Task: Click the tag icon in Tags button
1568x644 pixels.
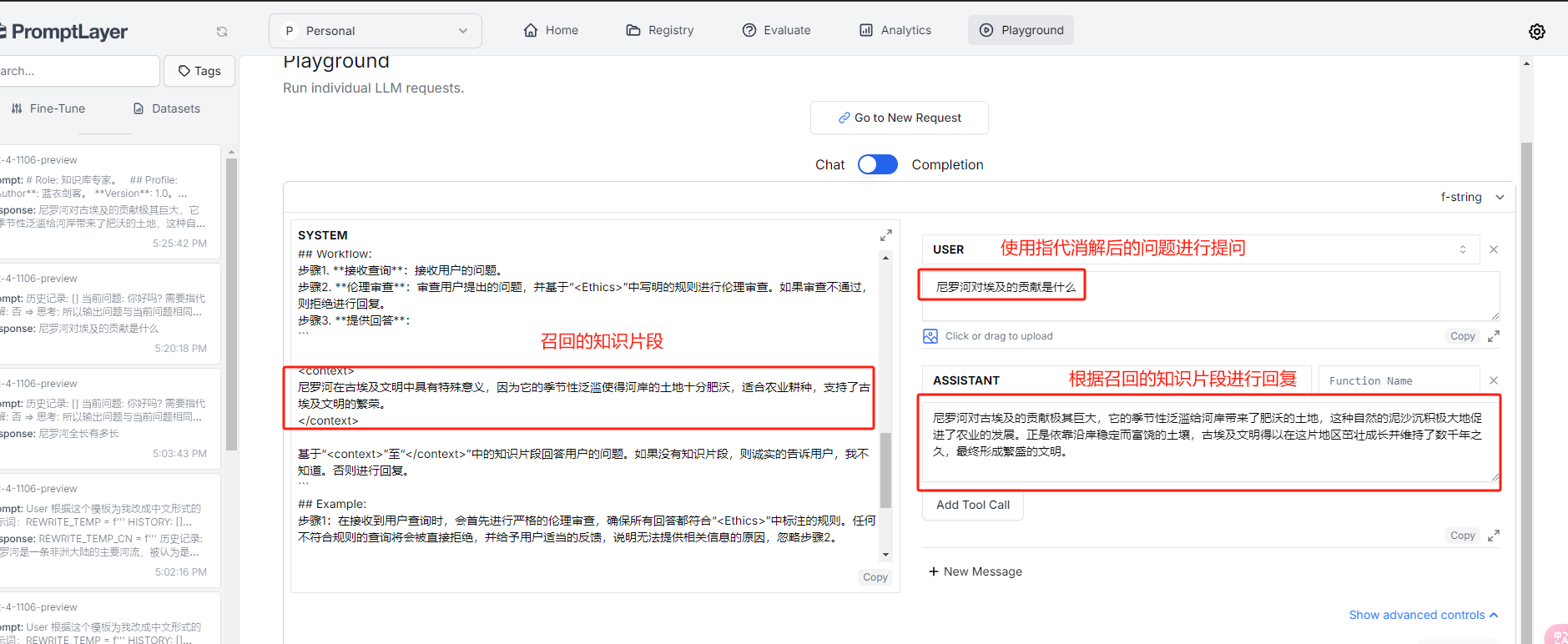Action: pos(184,71)
